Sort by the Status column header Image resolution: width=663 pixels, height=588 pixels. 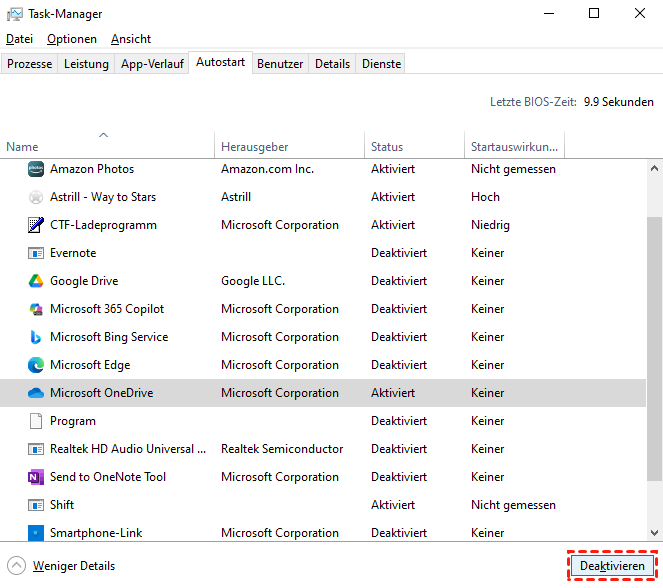(387, 147)
